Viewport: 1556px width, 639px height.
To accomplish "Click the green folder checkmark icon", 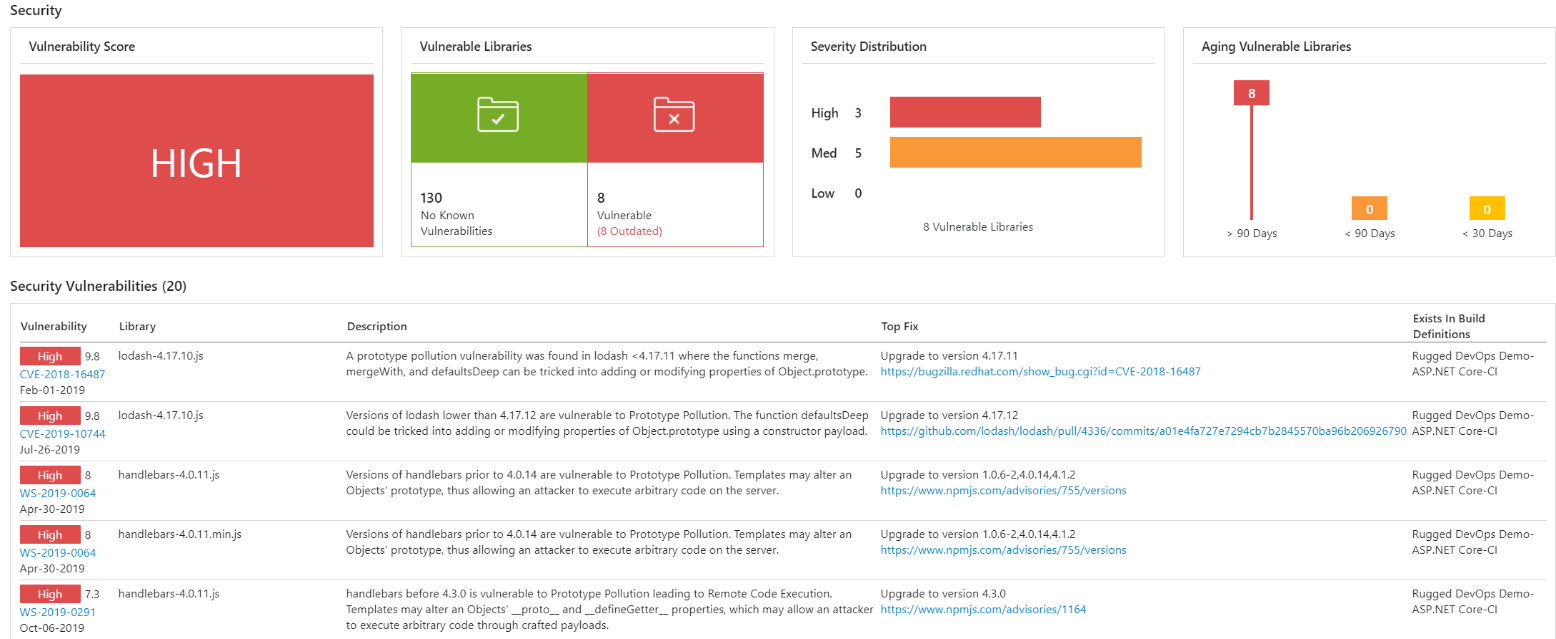I will coord(498,115).
